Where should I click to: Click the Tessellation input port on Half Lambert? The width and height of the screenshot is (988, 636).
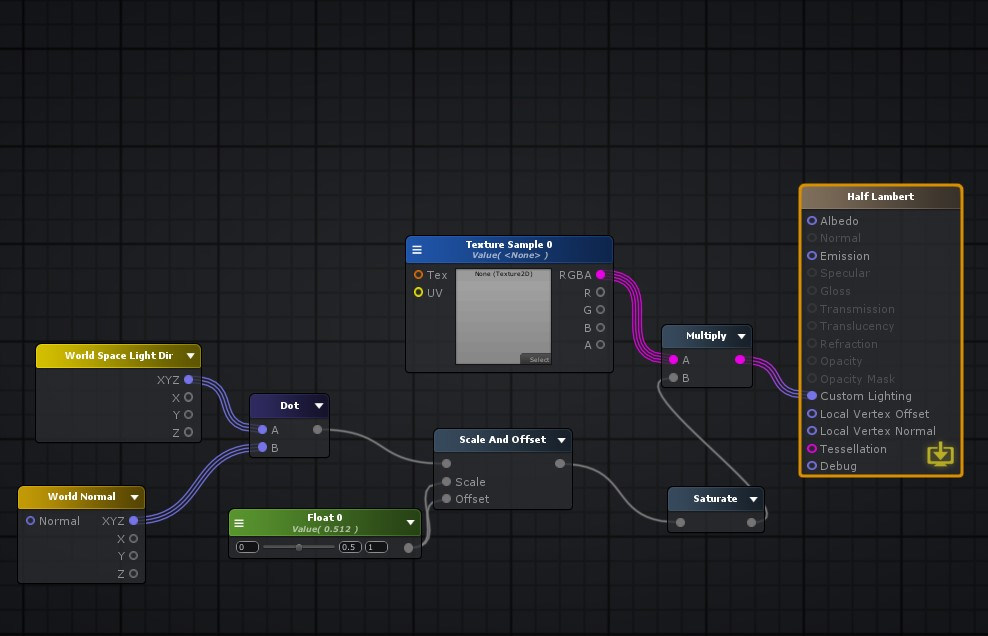pos(811,449)
